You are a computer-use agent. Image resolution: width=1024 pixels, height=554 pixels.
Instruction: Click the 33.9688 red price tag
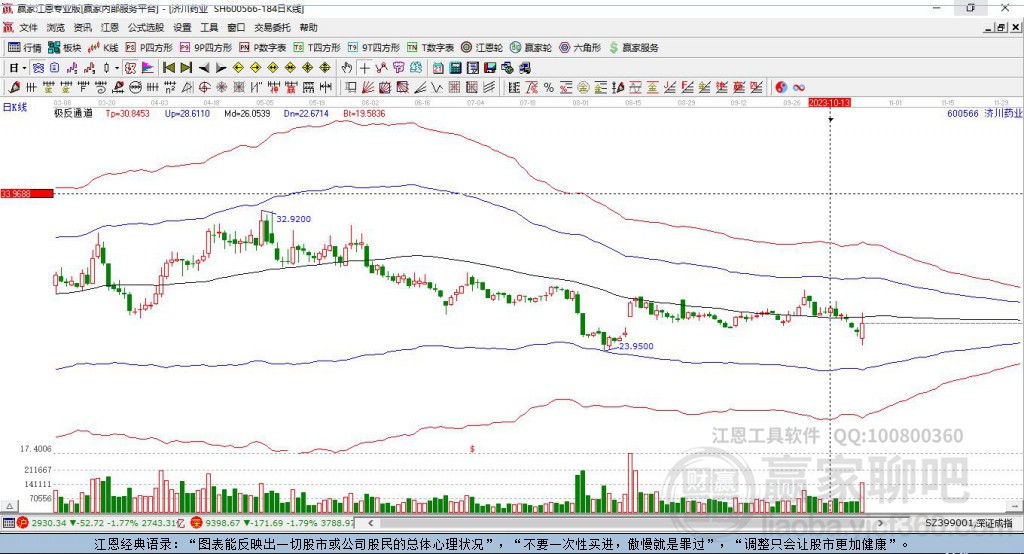[x=27, y=193]
